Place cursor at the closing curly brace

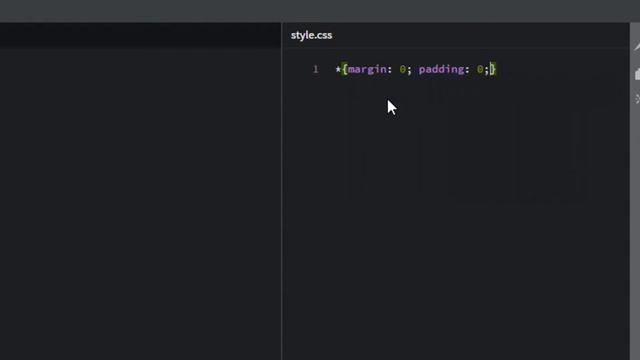493,69
